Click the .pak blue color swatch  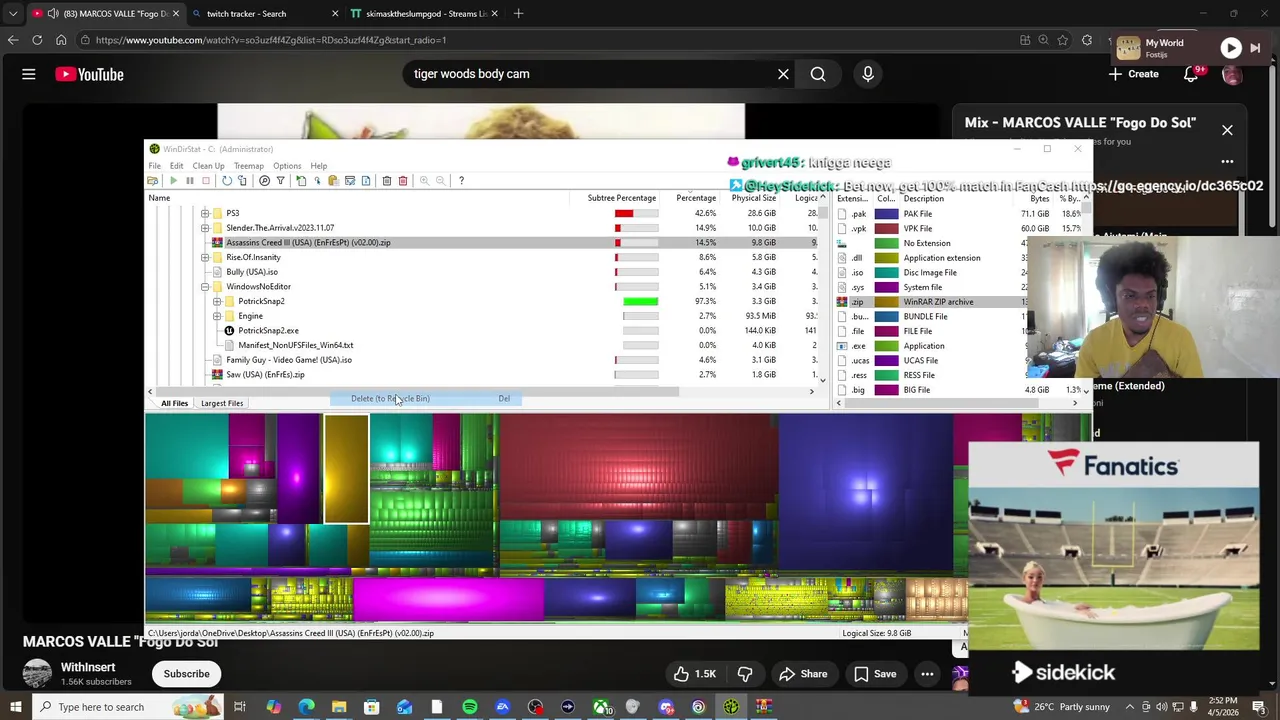[x=886, y=214]
